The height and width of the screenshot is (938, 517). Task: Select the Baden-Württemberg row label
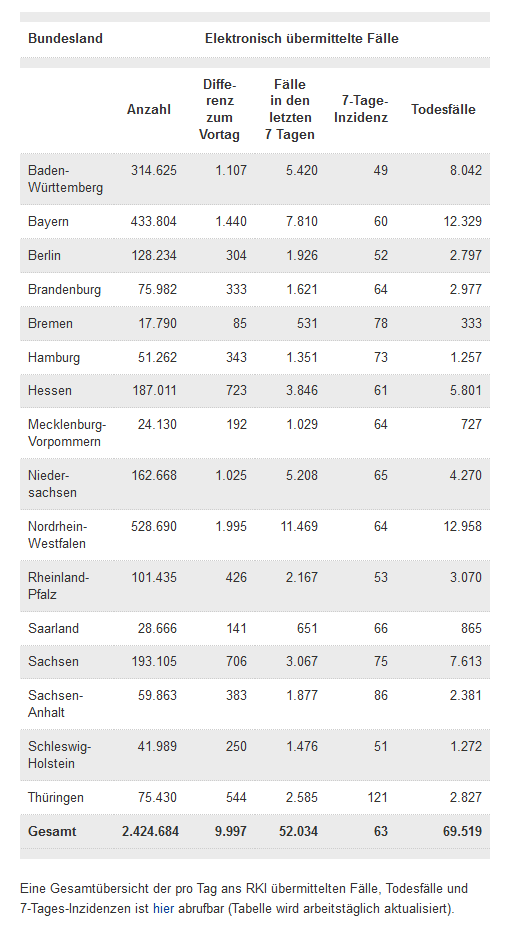point(65,179)
